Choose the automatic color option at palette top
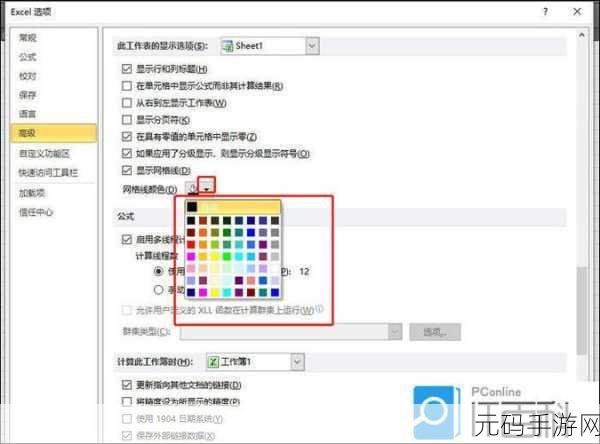This screenshot has height=444, width=600. 233,207
